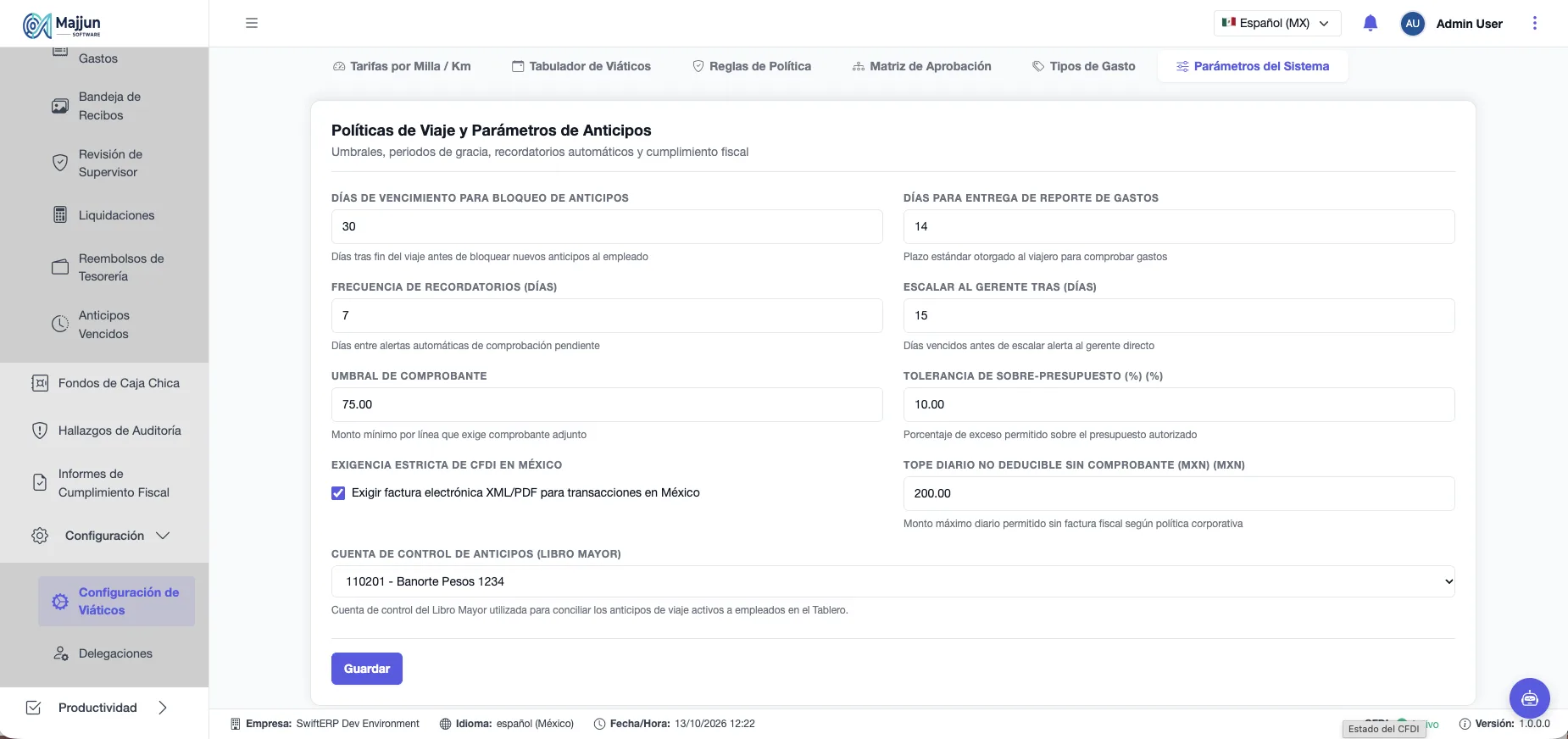Click the Días de Vencimiento field with 30
1568x739 pixels.
coord(607,226)
